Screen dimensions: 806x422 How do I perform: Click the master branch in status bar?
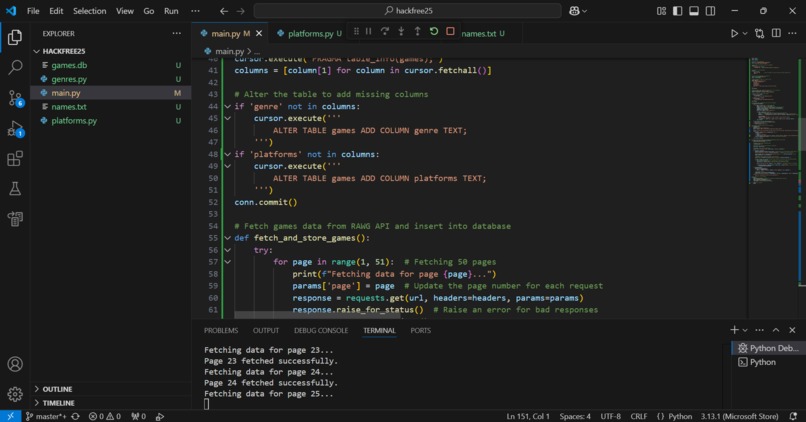pos(46,416)
